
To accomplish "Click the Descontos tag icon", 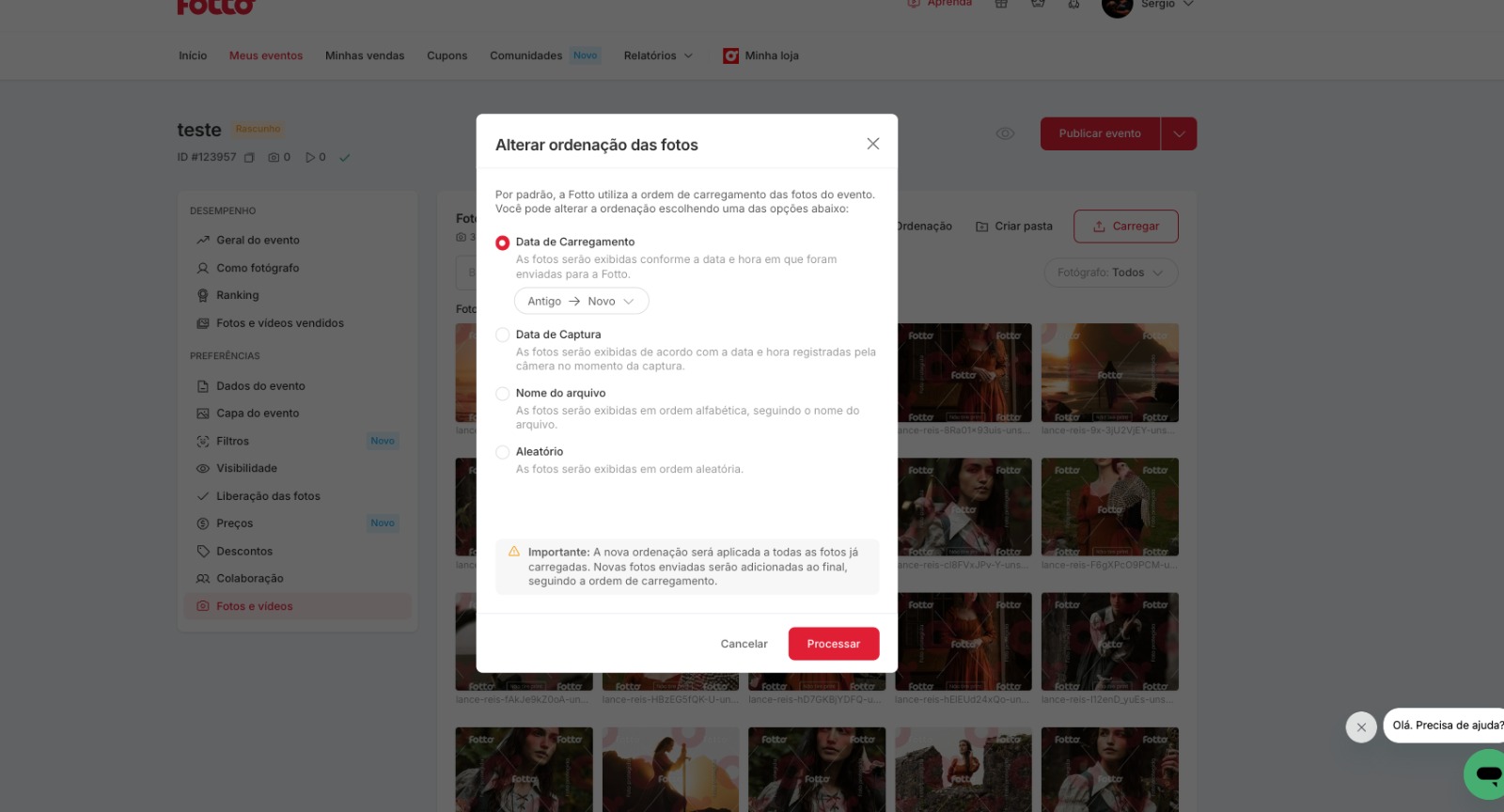I will (203, 552).
